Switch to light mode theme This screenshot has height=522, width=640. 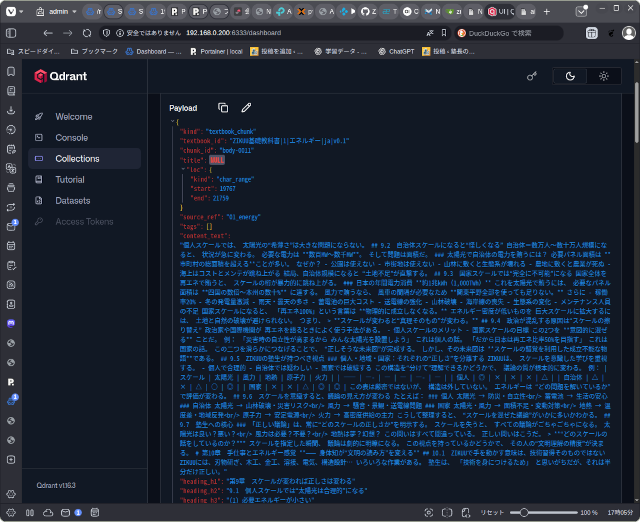pos(604,76)
